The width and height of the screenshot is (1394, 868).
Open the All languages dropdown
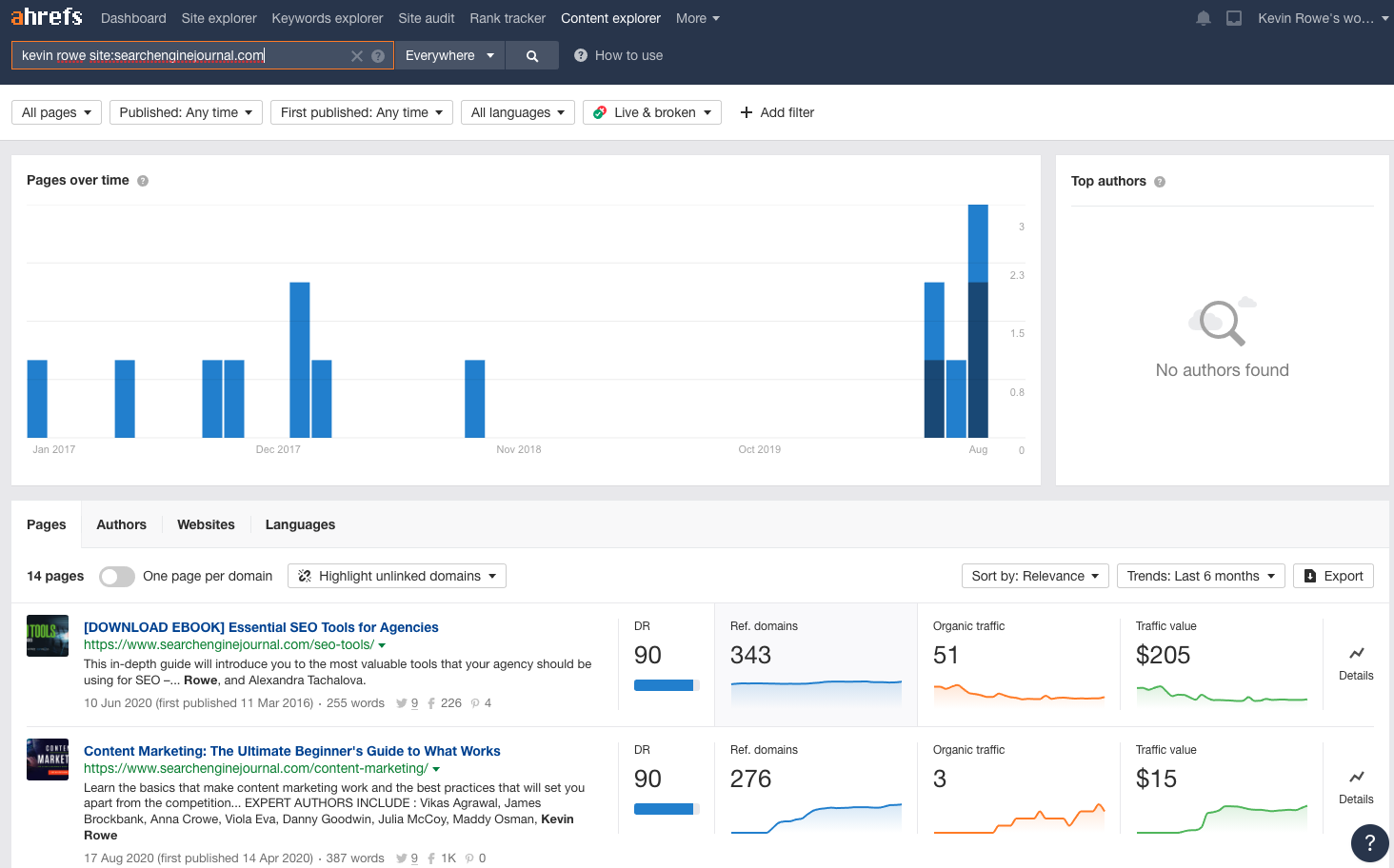[x=518, y=112]
